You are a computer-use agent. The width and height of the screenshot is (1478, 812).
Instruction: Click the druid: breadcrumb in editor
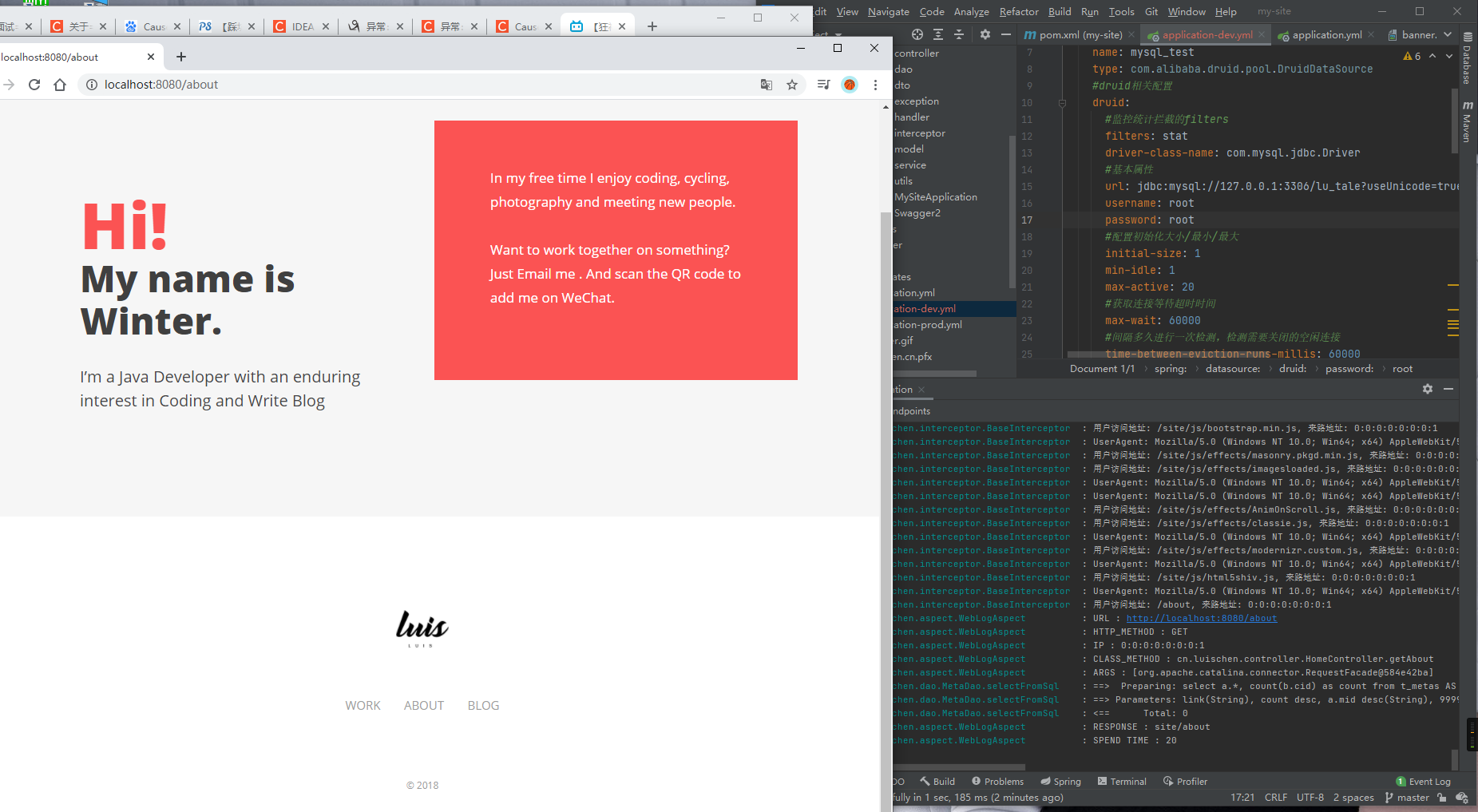(1293, 369)
